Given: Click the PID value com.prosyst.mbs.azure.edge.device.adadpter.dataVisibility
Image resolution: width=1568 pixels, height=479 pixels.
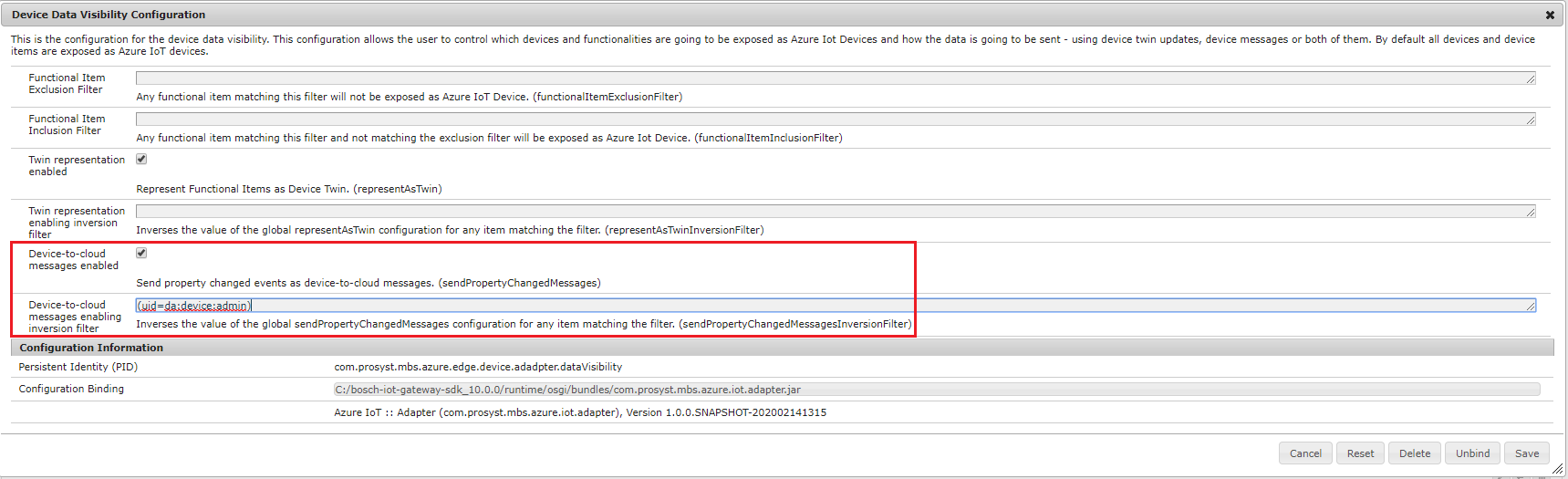Looking at the screenshot, I should pyautogui.click(x=478, y=367).
